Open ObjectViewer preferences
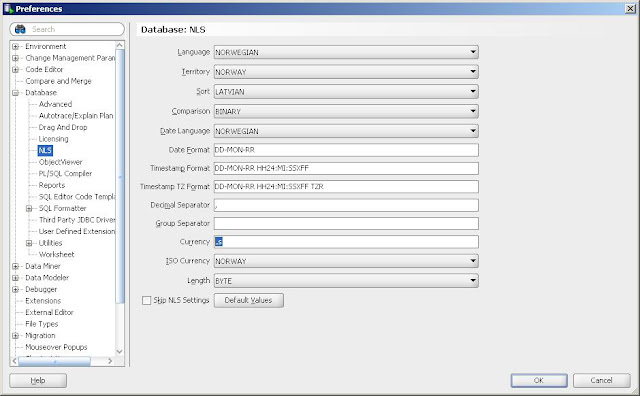The image size is (640, 396). 60,162
